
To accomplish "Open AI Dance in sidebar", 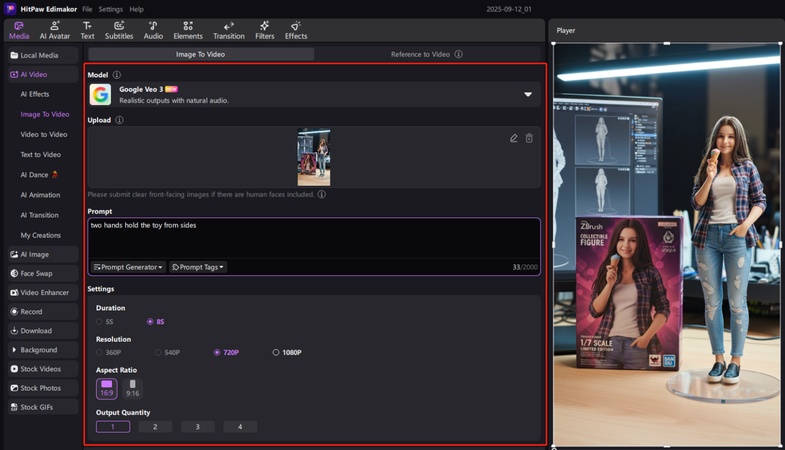I will (39, 175).
